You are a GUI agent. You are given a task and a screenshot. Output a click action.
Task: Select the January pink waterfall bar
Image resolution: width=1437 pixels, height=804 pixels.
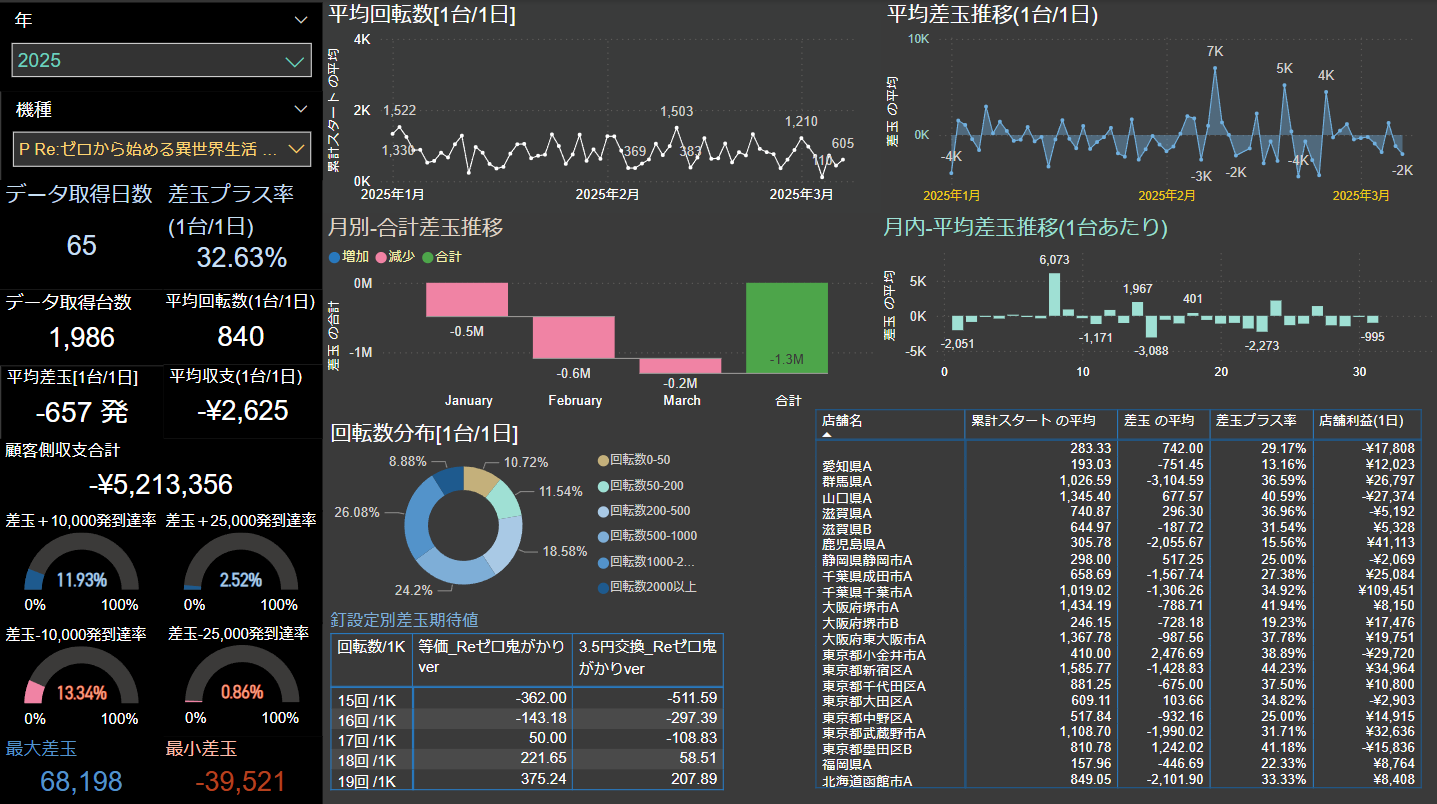(x=467, y=299)
